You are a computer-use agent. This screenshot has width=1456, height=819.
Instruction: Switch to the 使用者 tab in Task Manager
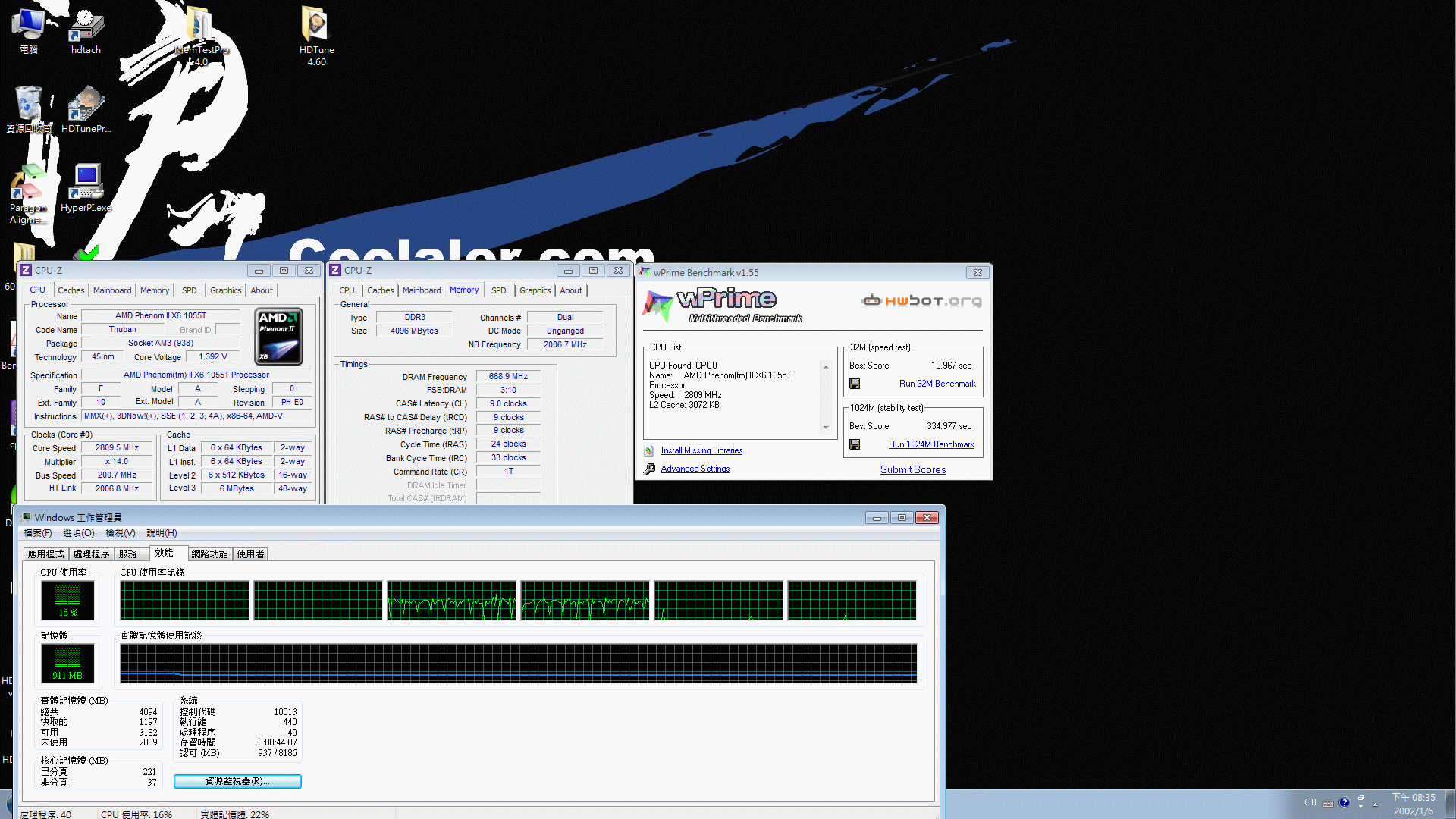coord(251,554)
